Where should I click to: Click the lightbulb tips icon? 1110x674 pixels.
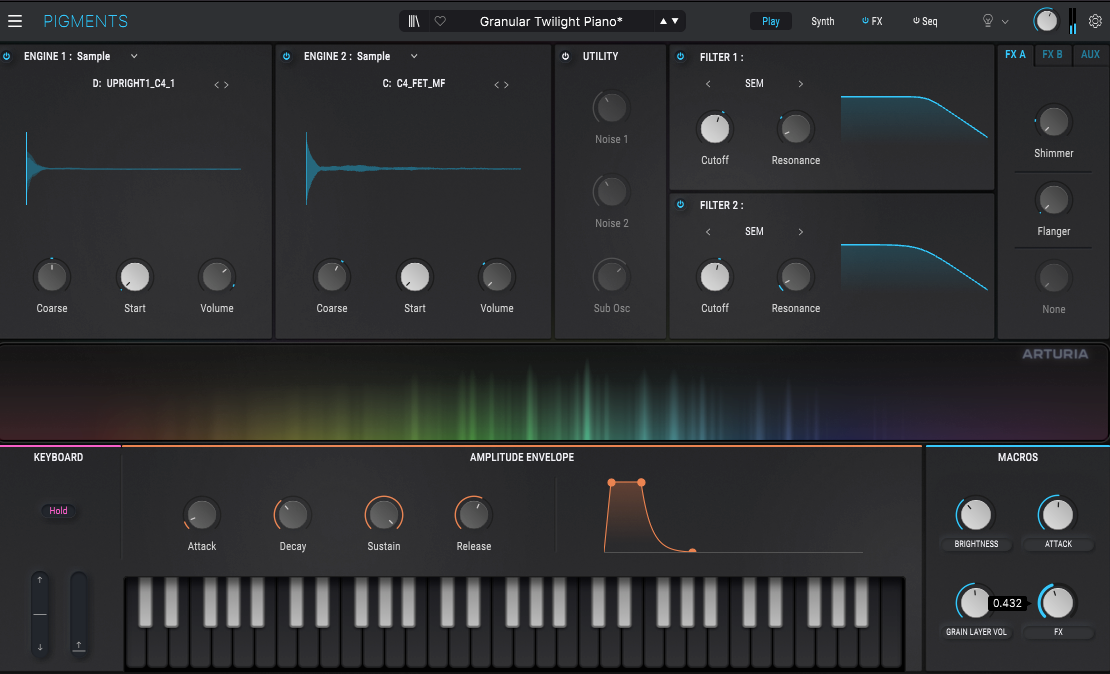[x=988, y=21]
